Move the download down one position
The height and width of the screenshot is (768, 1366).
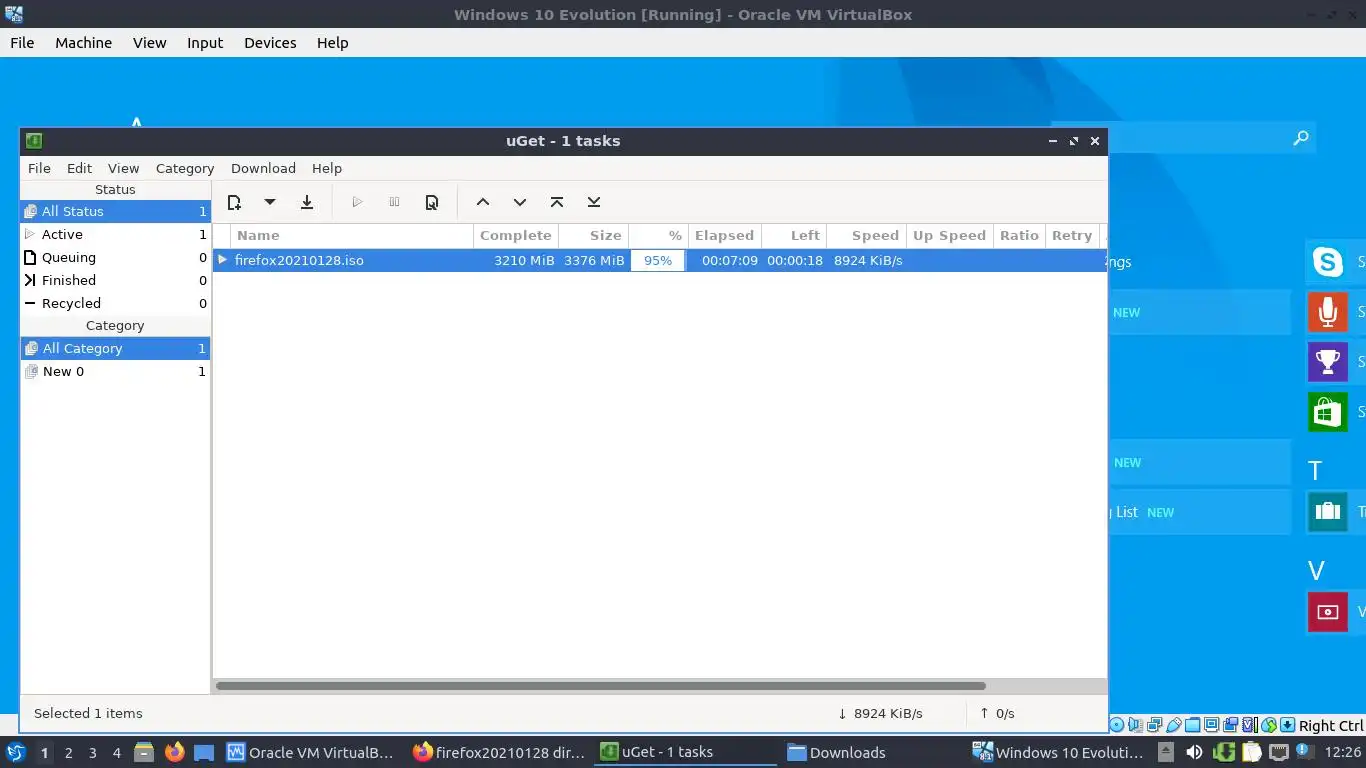pyautogui.click(x=520, y=202)
